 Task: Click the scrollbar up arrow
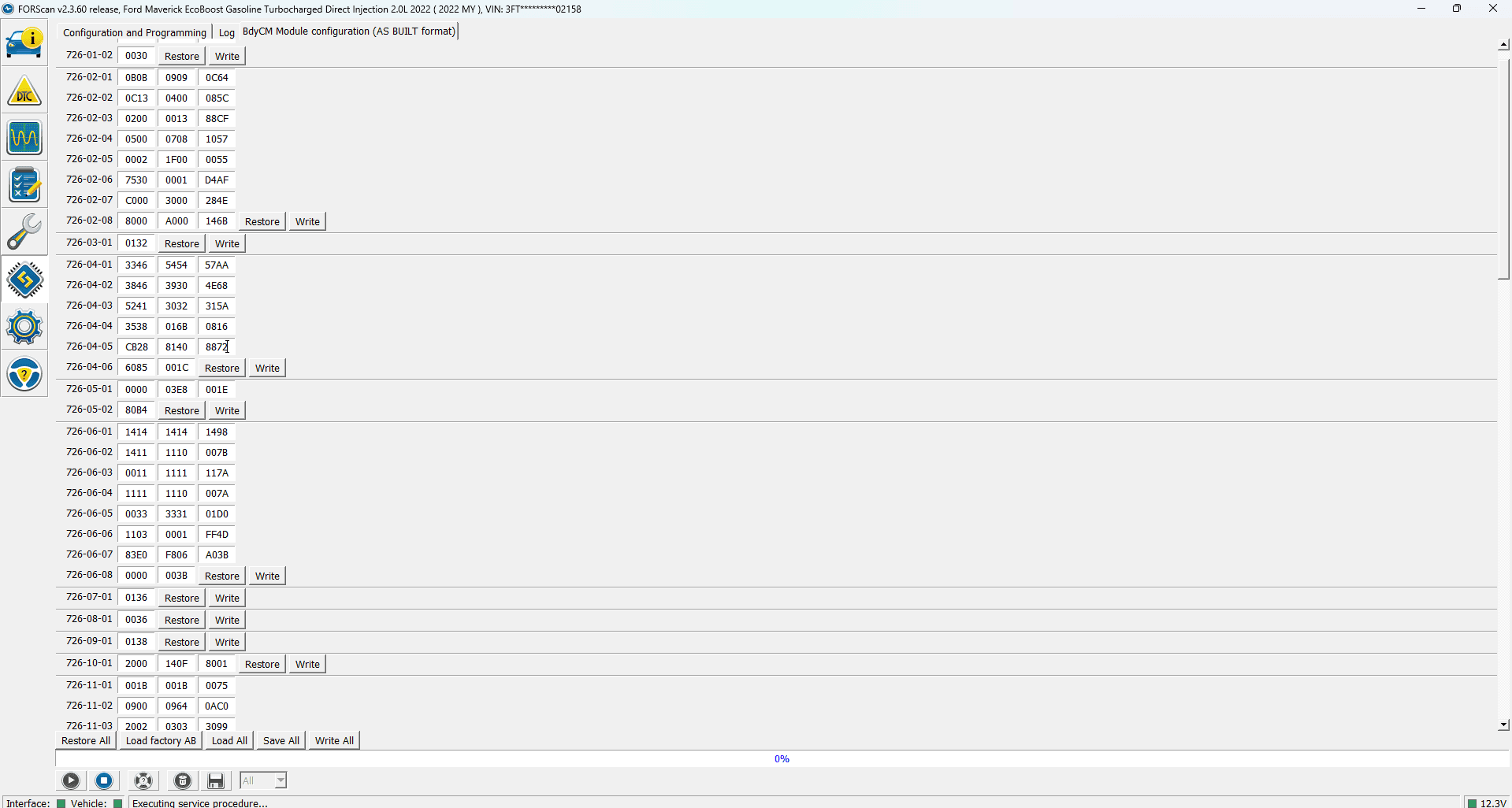click(x=1503, y=45)
